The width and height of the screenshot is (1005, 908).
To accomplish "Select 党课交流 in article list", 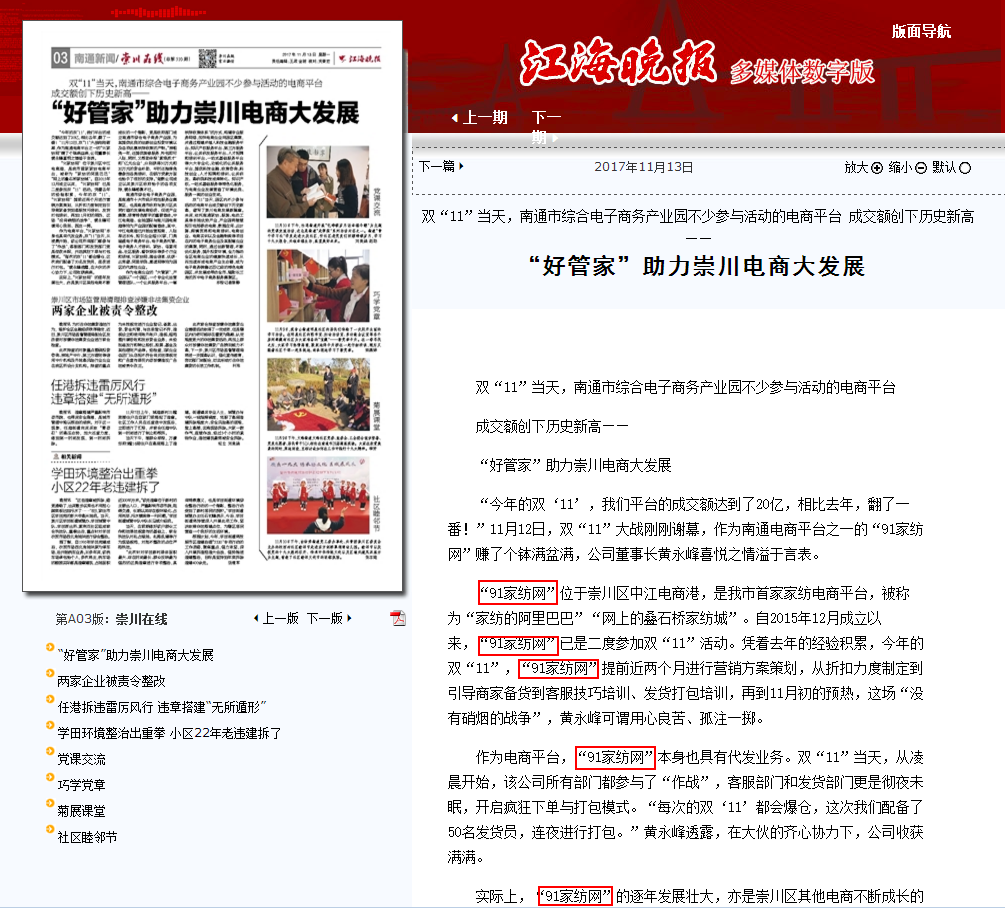I will (x=81, y=759).
